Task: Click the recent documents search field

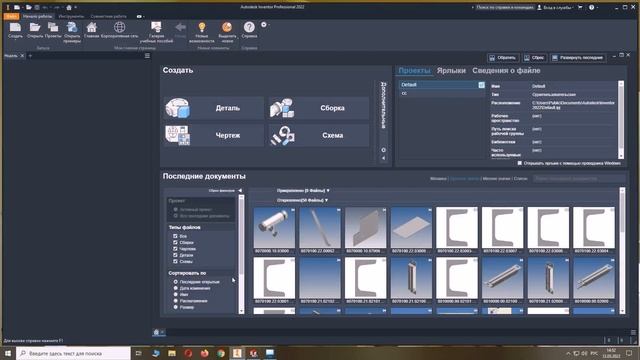Action: (x=579, y=179)
